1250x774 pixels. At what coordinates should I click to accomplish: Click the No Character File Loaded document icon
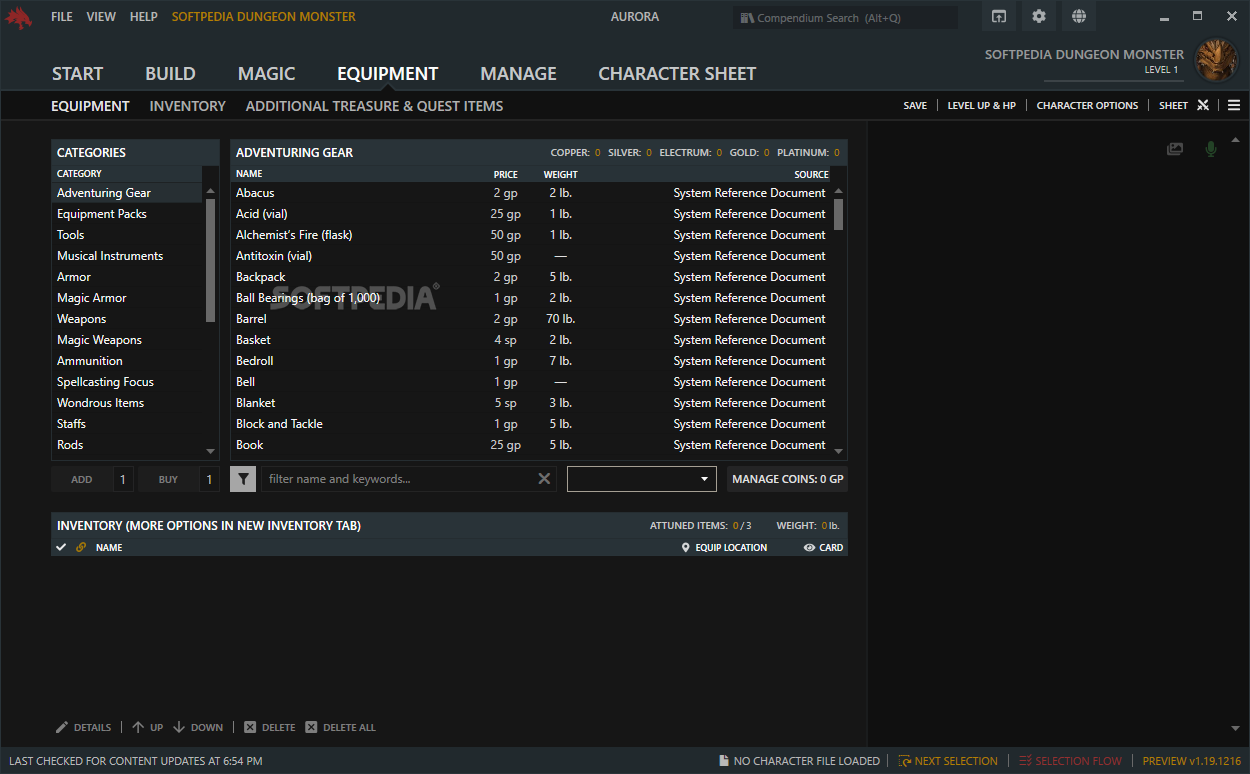724,761
